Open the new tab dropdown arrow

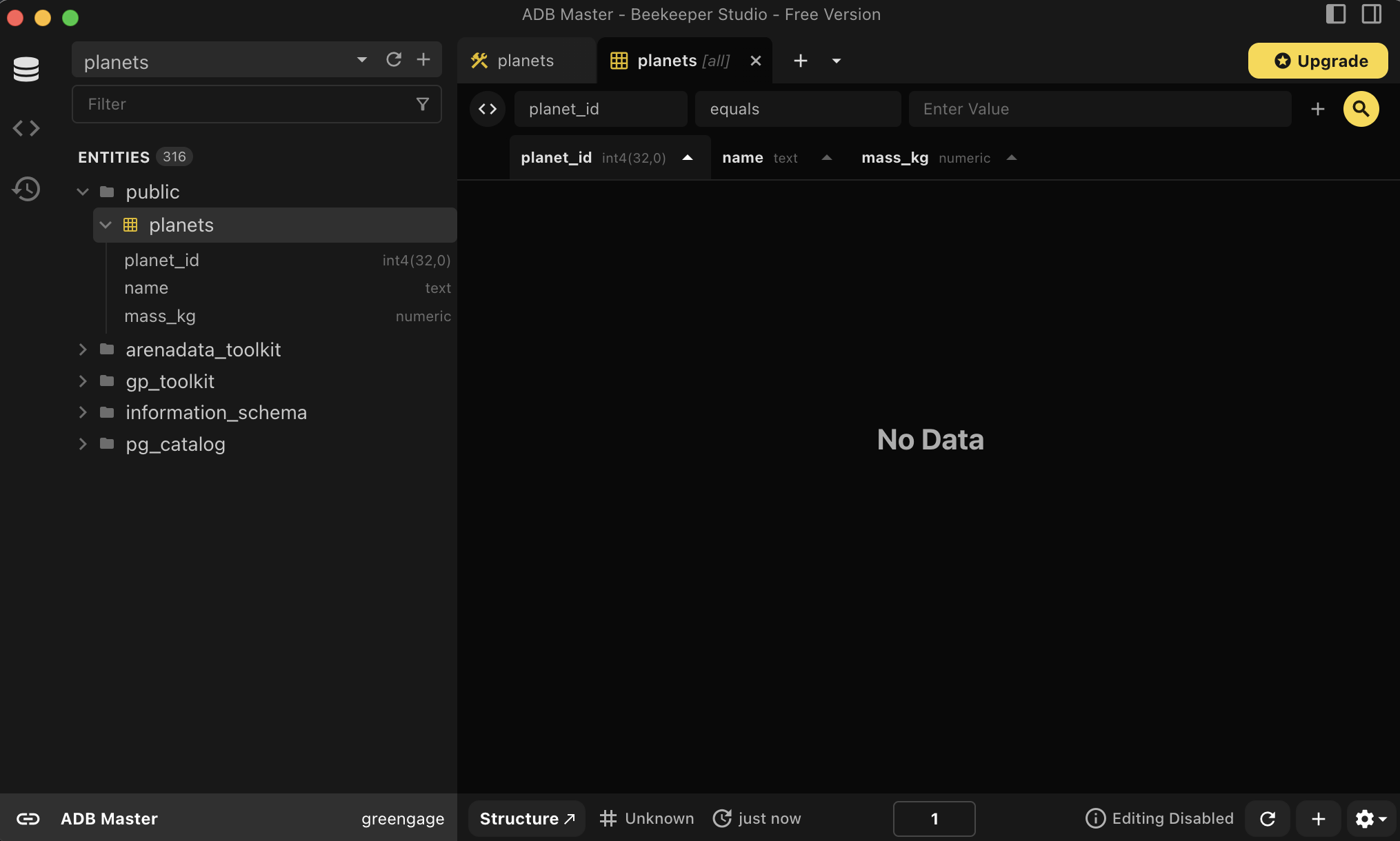837,61
